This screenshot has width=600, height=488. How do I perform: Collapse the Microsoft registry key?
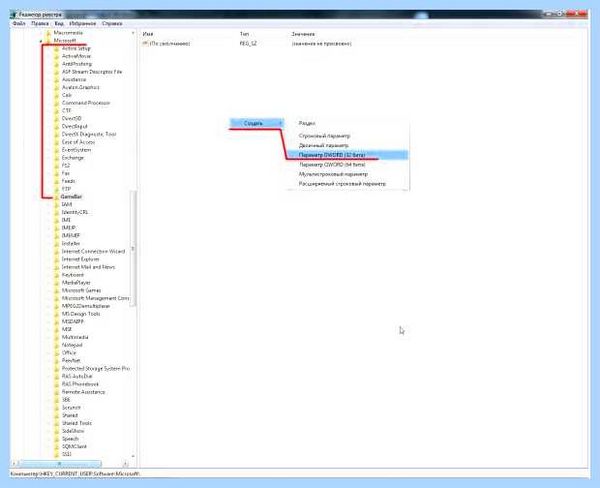[41, 41]
